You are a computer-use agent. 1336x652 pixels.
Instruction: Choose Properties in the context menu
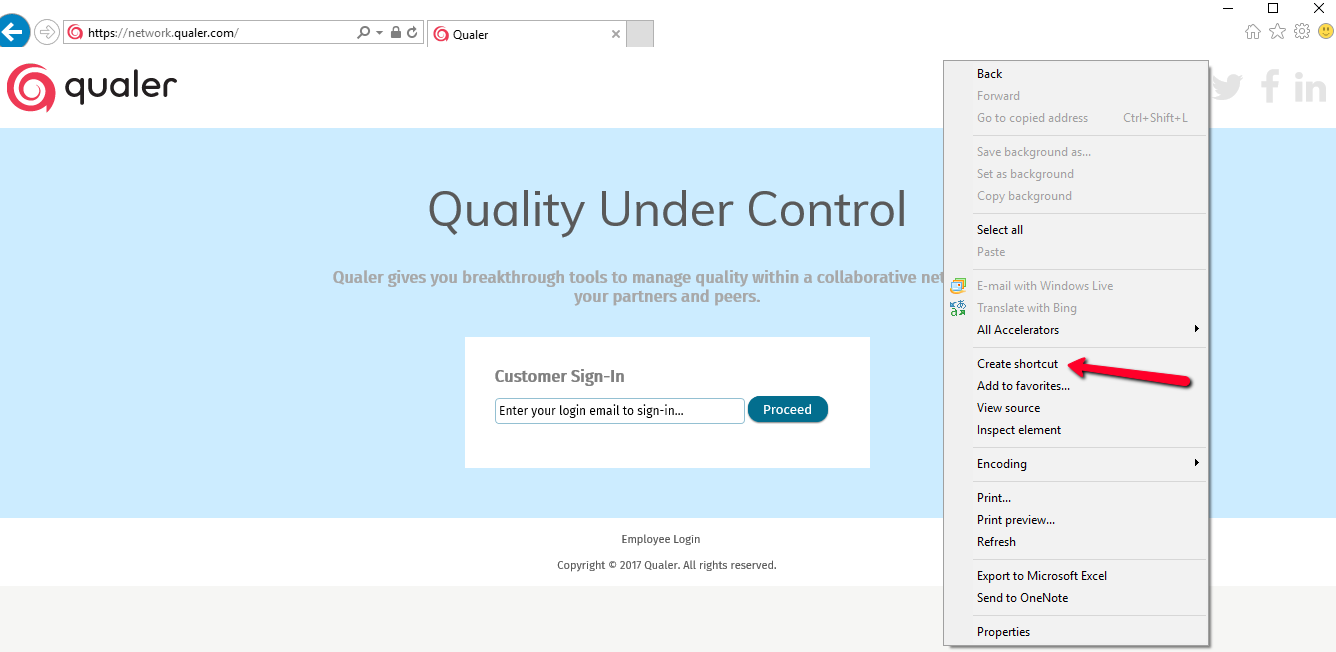pos(1077,632)
